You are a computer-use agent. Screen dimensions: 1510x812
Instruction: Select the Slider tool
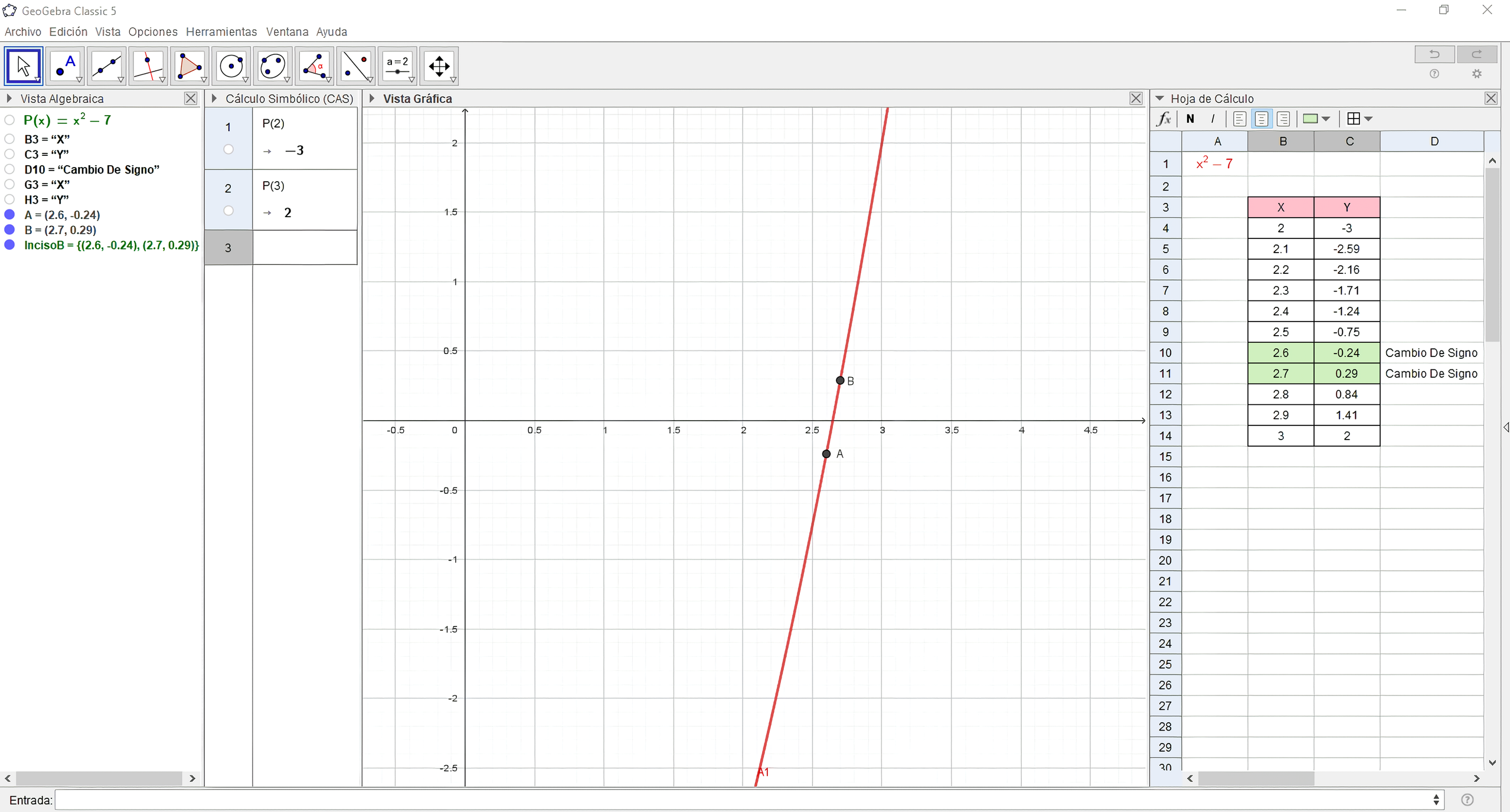click(397, 66)
